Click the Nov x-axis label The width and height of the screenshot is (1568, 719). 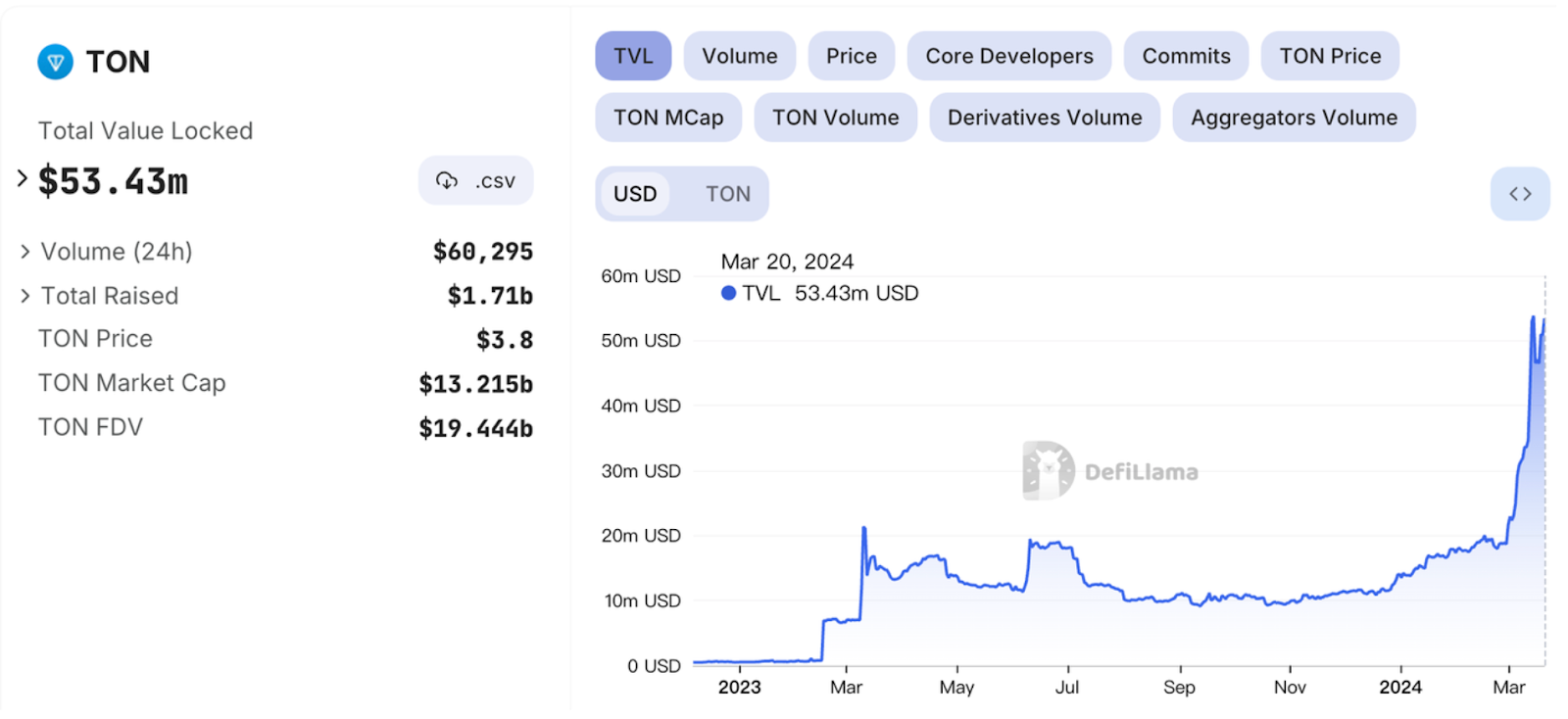tap(1290, 687)
